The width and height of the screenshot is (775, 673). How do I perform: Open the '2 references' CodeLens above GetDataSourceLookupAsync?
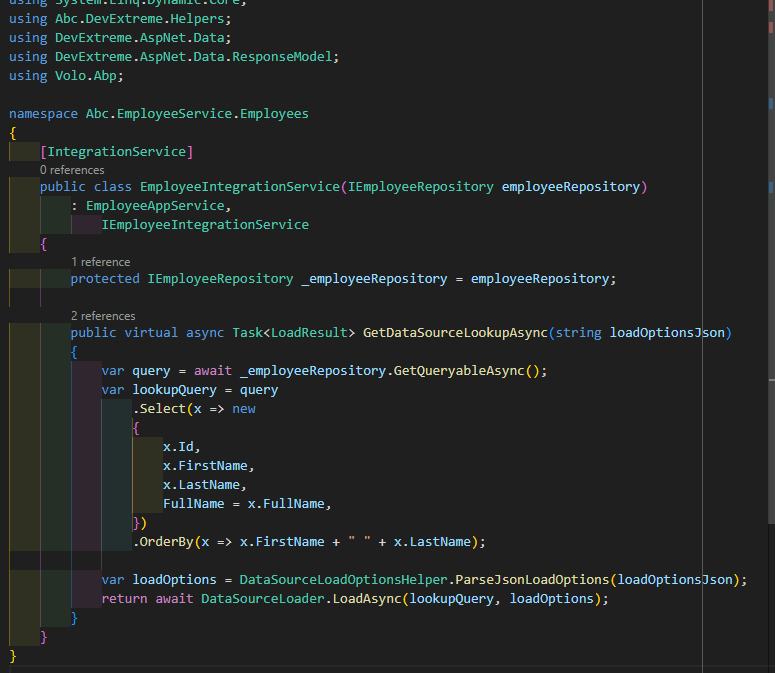coord(103,316)
